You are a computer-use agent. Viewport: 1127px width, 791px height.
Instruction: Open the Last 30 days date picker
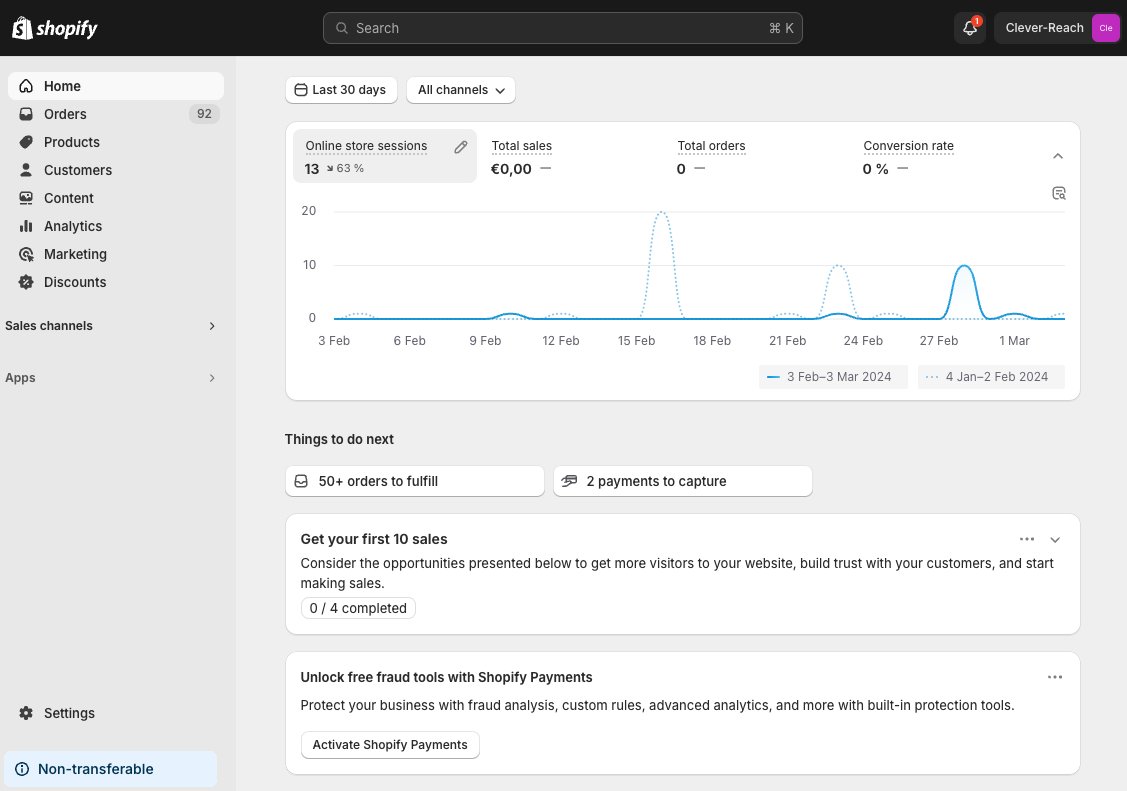click(341, 90)
